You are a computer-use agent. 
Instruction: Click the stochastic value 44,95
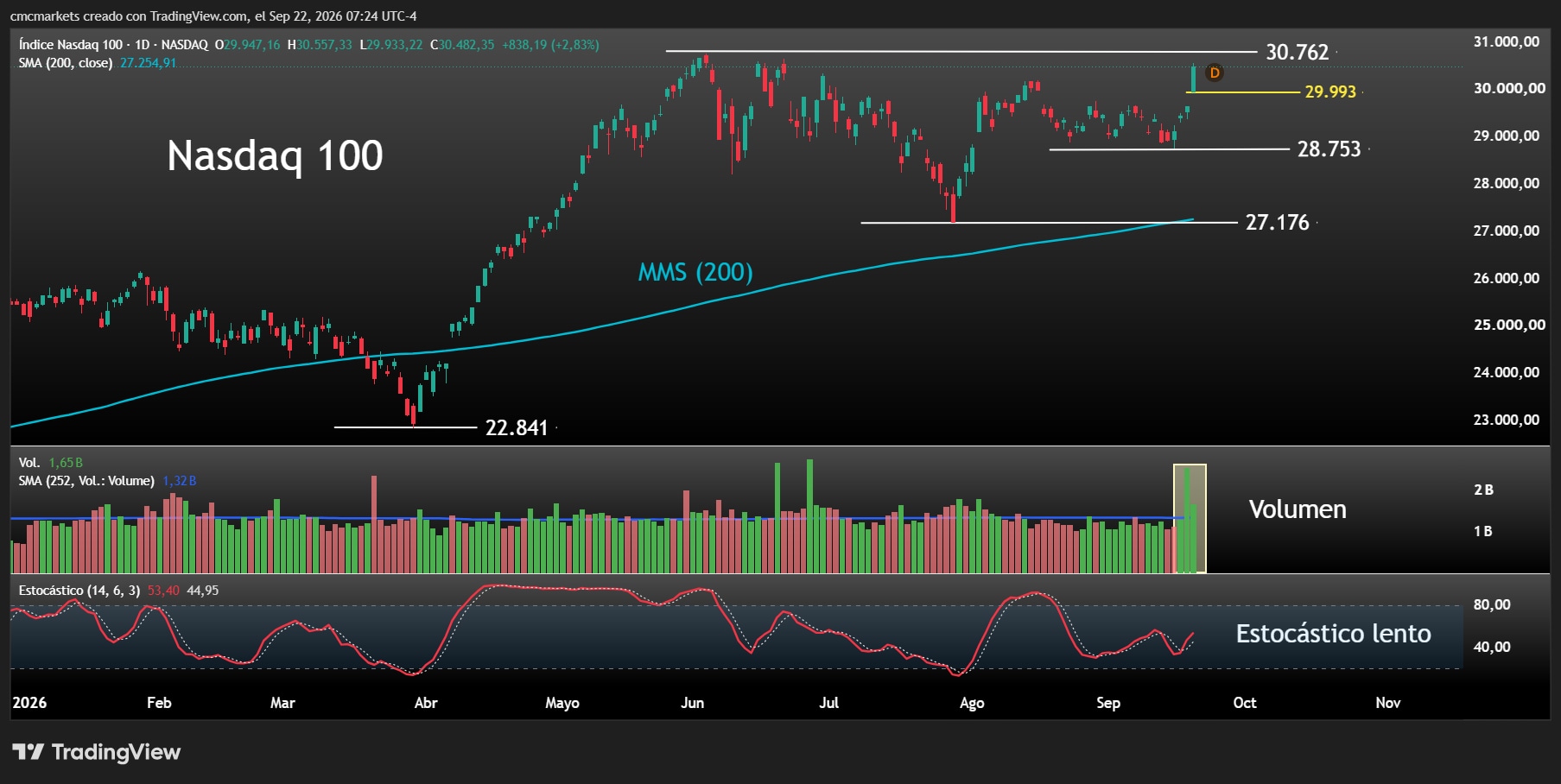(203, 591)
